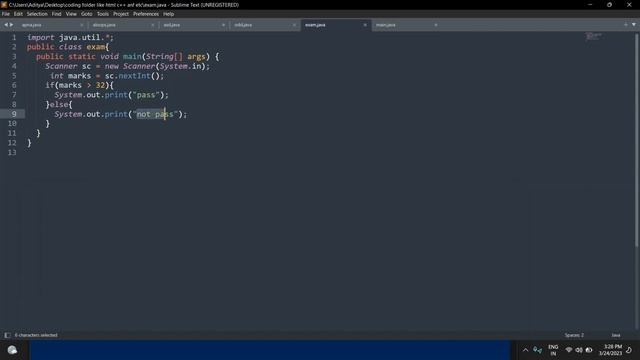Close the main.java tab

[x=436, y=25]
